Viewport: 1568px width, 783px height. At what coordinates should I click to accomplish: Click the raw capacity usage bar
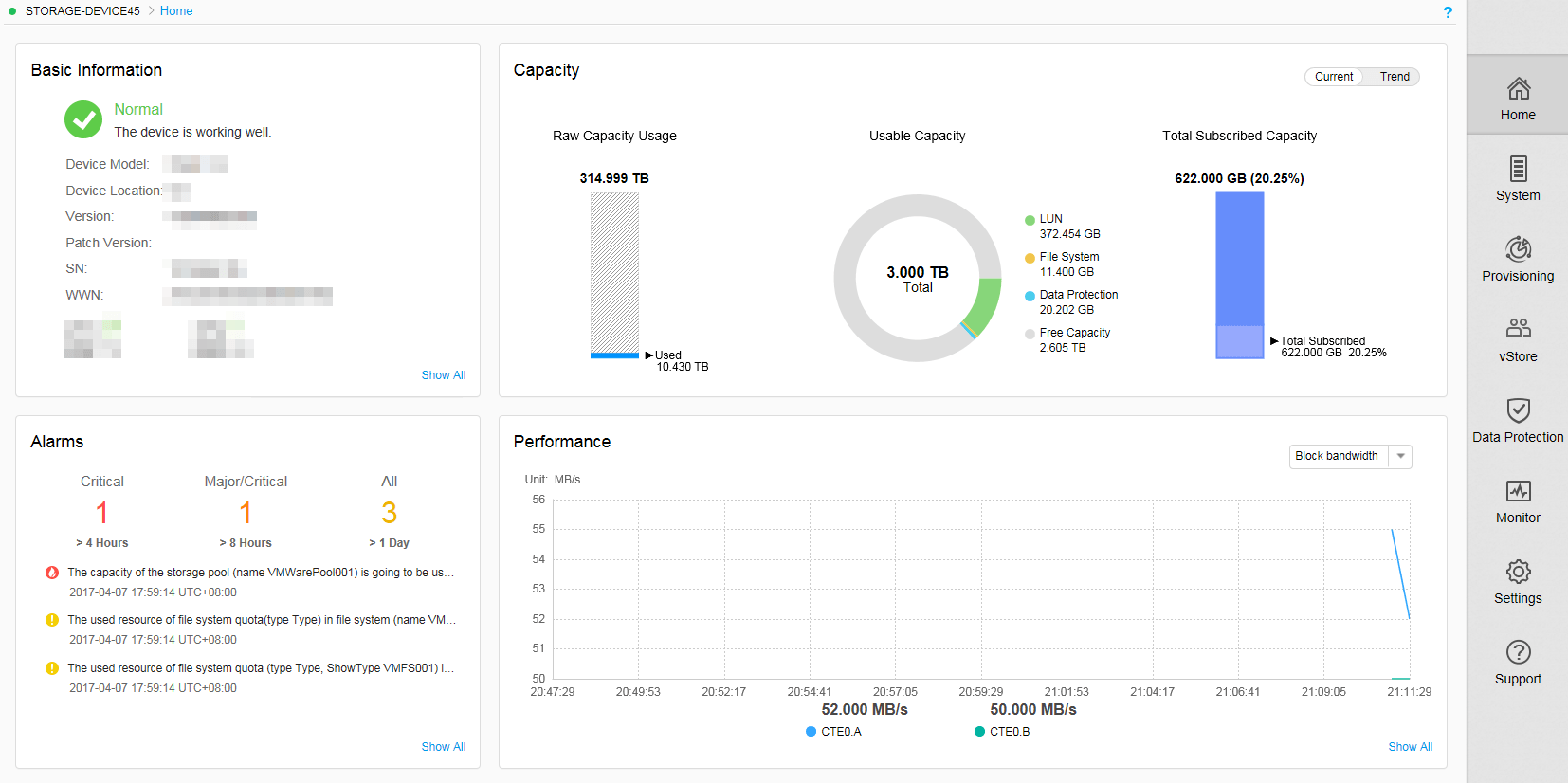pyautogui.click(x=614, y=276)
